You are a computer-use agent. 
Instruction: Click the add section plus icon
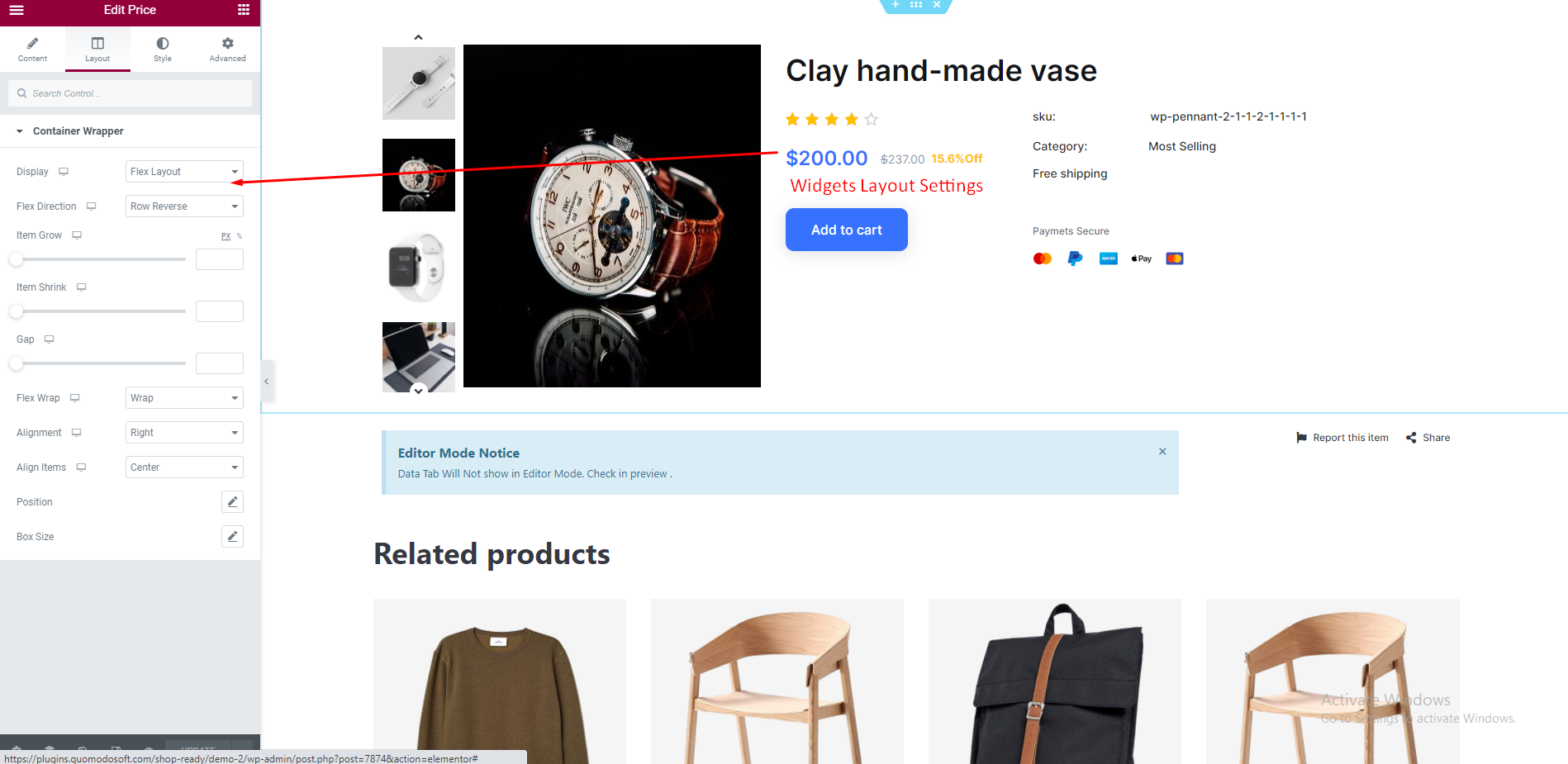tap(896, 5)
